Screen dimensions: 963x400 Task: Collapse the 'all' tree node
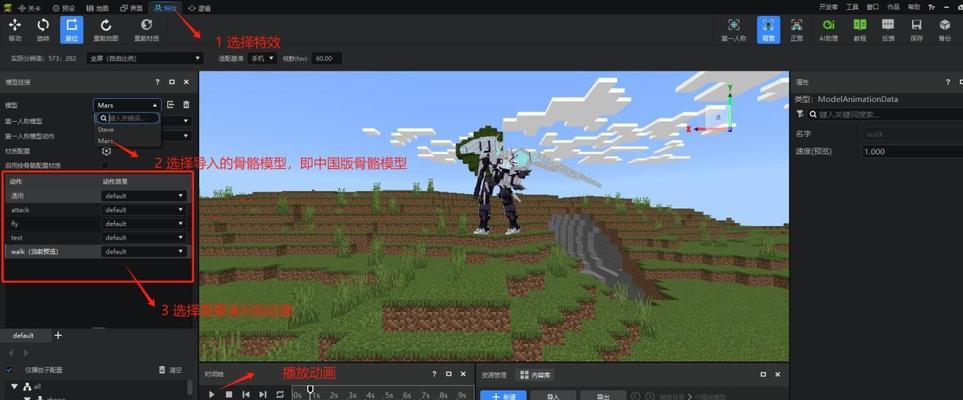(15, 386)
